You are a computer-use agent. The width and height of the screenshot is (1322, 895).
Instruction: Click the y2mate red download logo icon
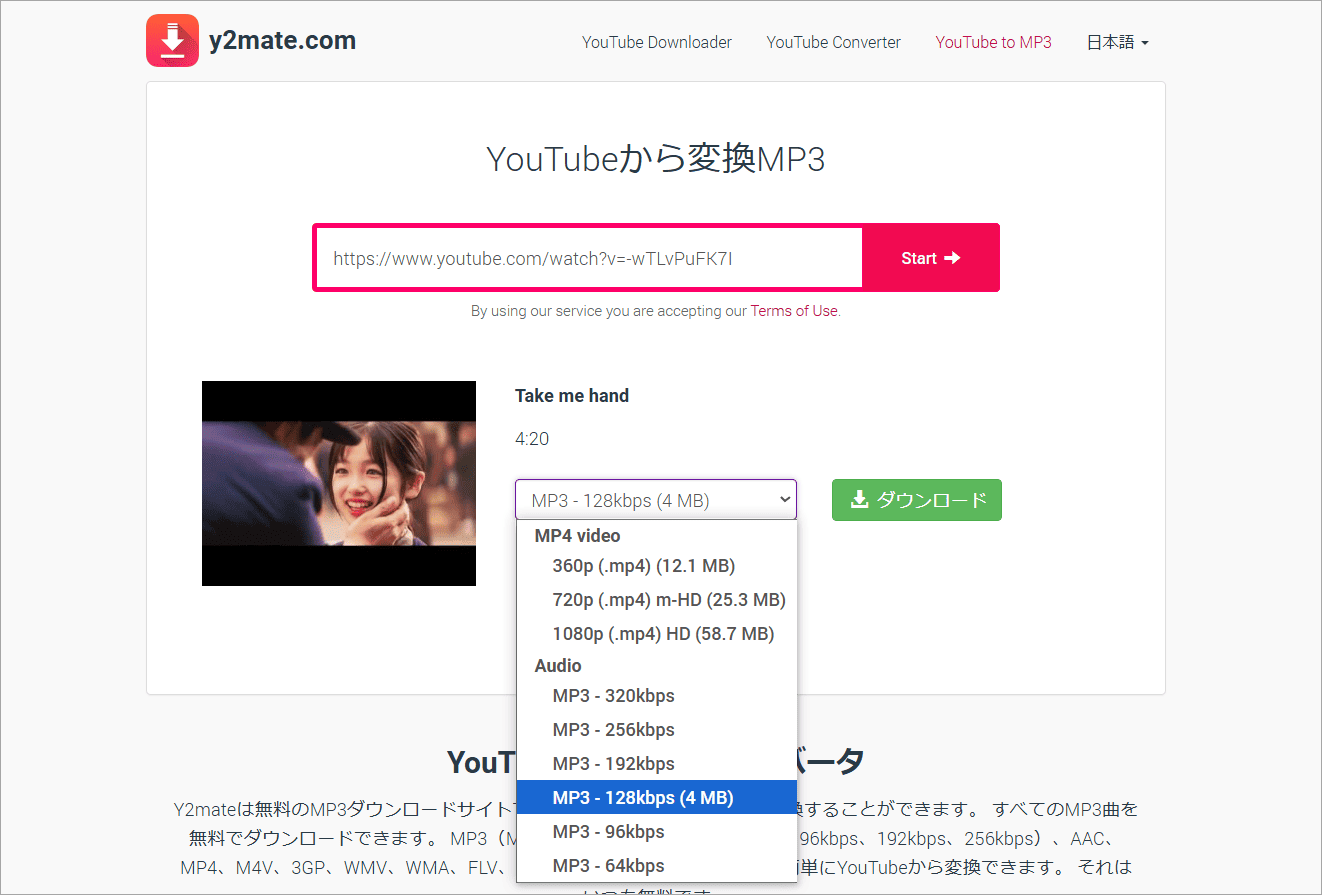click(172, 41)
